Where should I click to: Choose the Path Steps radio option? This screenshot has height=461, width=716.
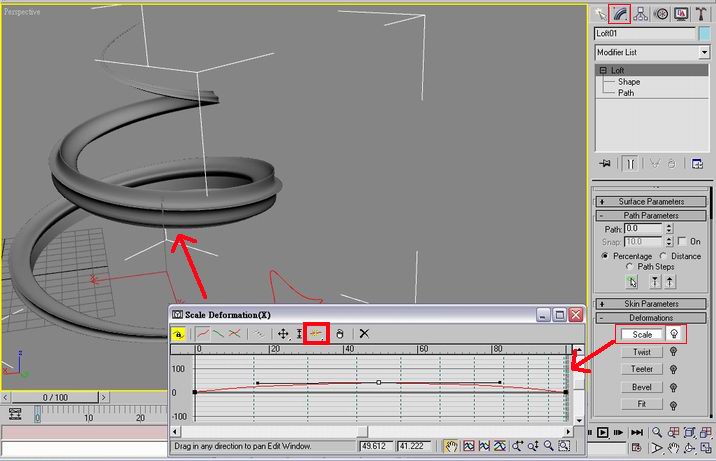pos(629,267)
